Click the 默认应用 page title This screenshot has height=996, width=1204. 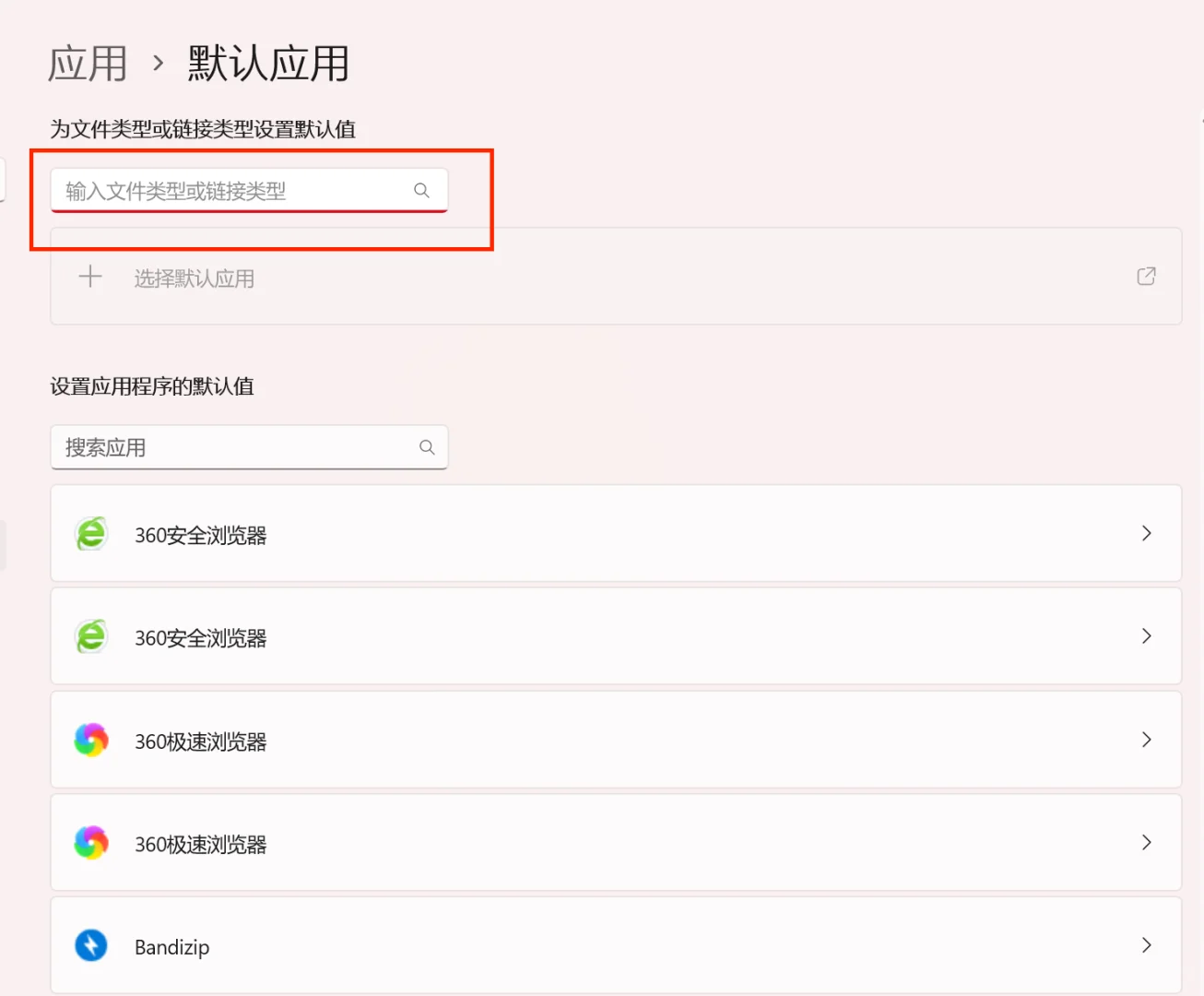tap(268, 64)
